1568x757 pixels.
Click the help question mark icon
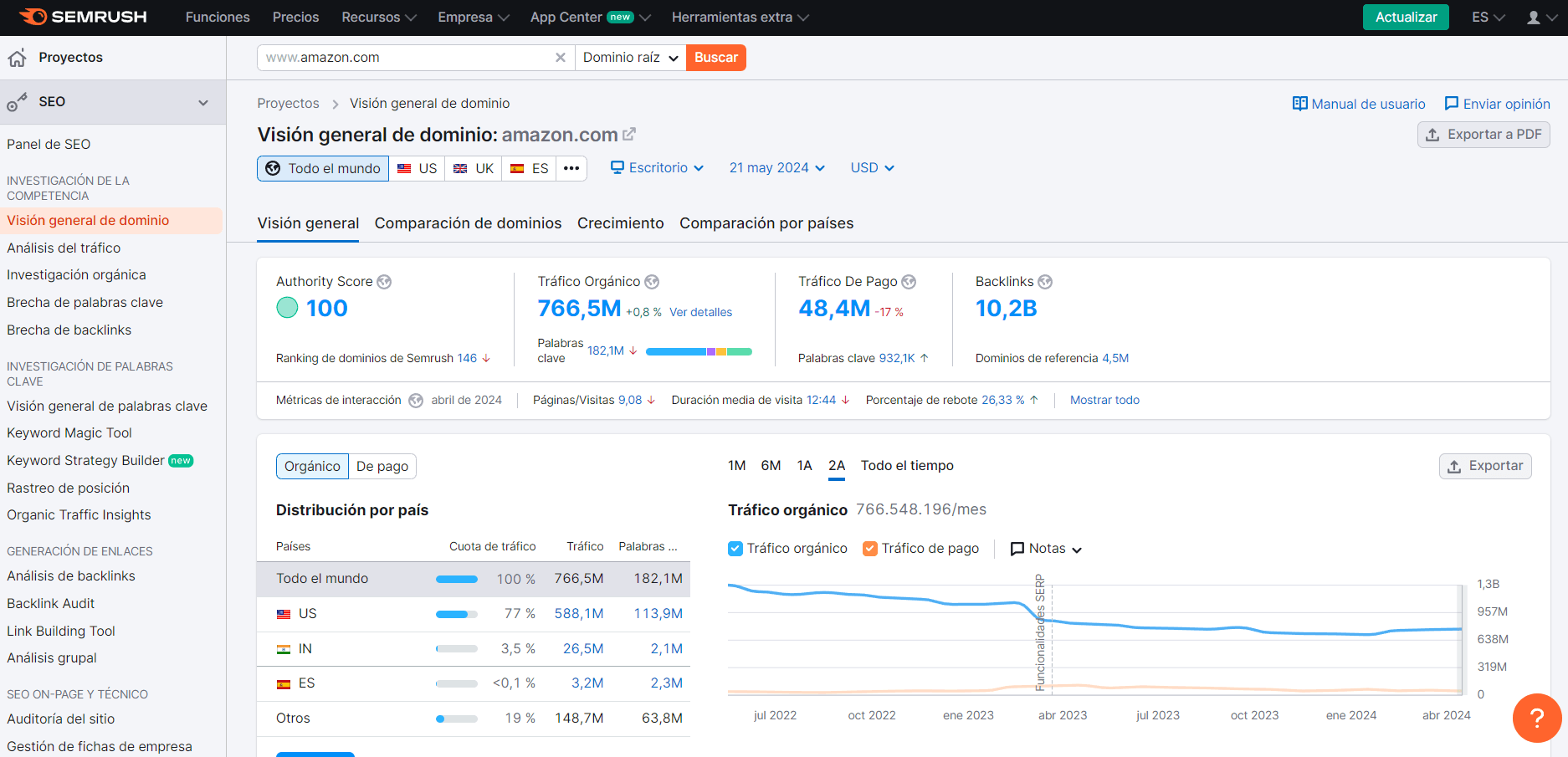(1537, 718)
